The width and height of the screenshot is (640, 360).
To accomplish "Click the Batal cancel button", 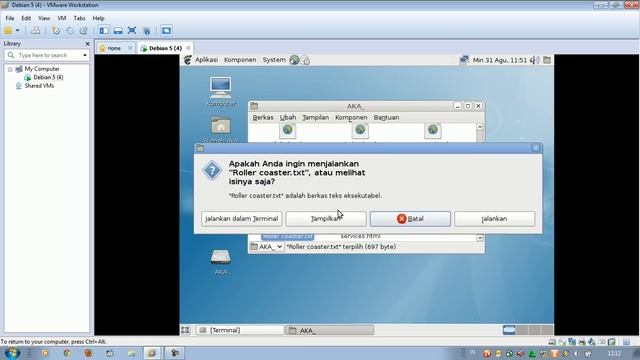I will [x=410, y=219].
